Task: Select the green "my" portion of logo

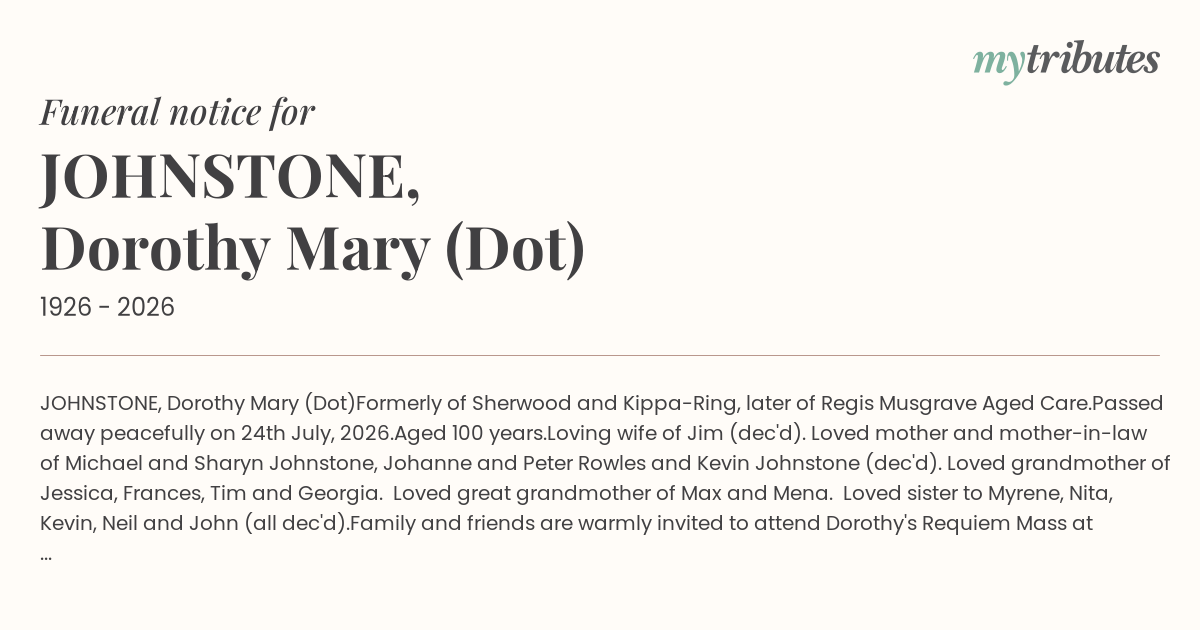Action: click(998, 64)
